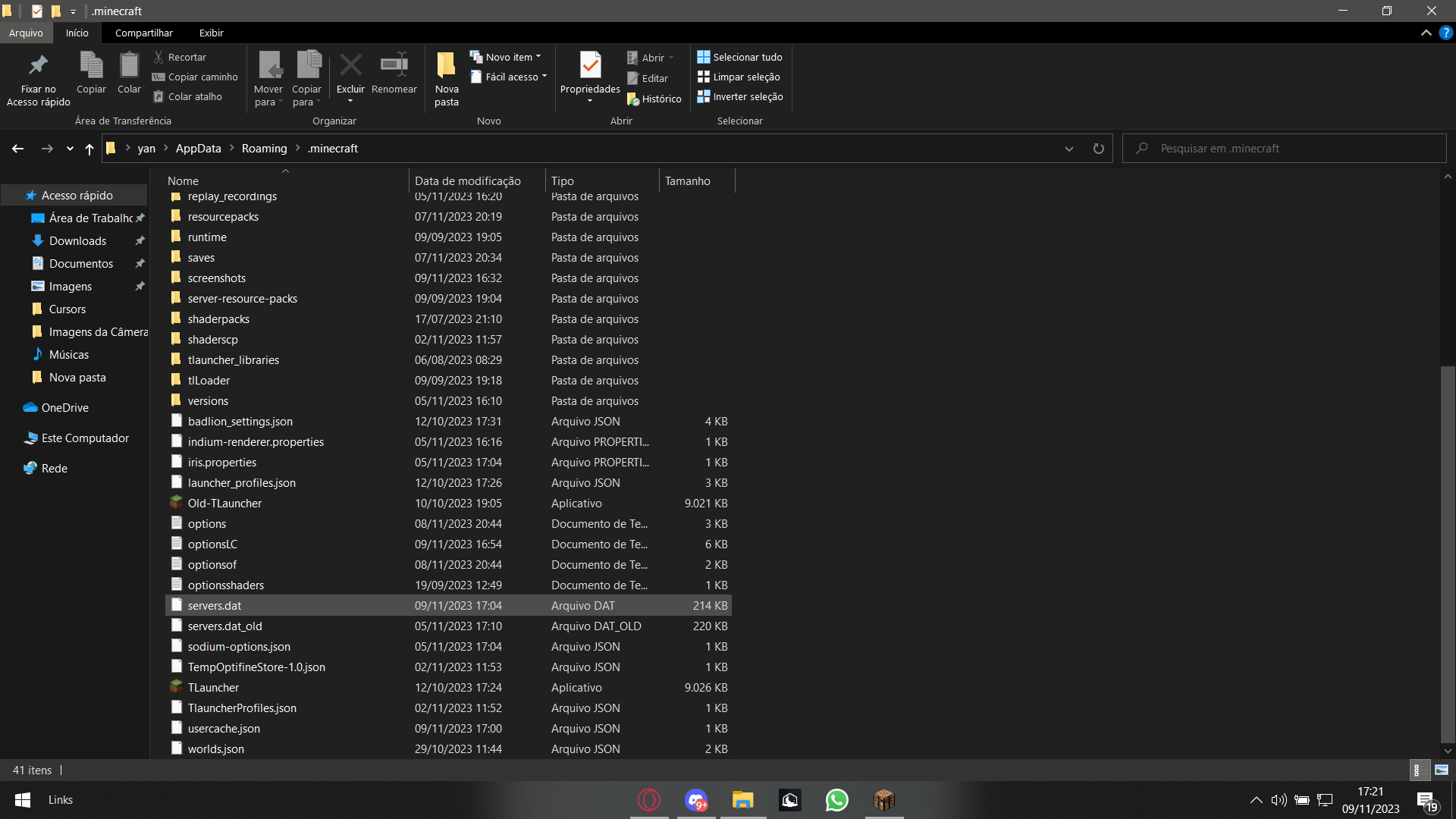Open Músicas in the sidebar

pos(68,354)
